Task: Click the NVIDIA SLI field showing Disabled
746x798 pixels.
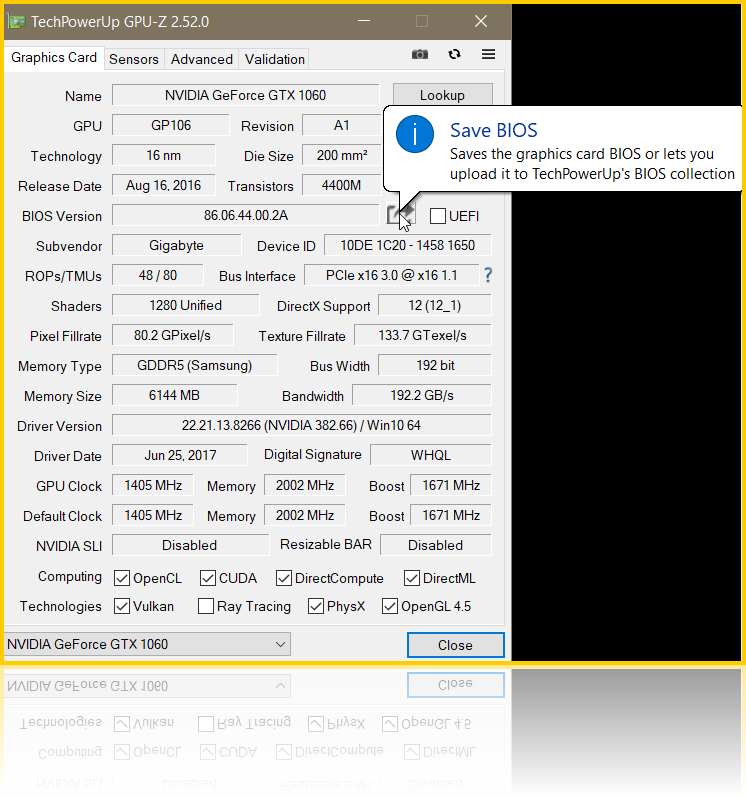Action: pyautogui.click(x=190, y=545)
